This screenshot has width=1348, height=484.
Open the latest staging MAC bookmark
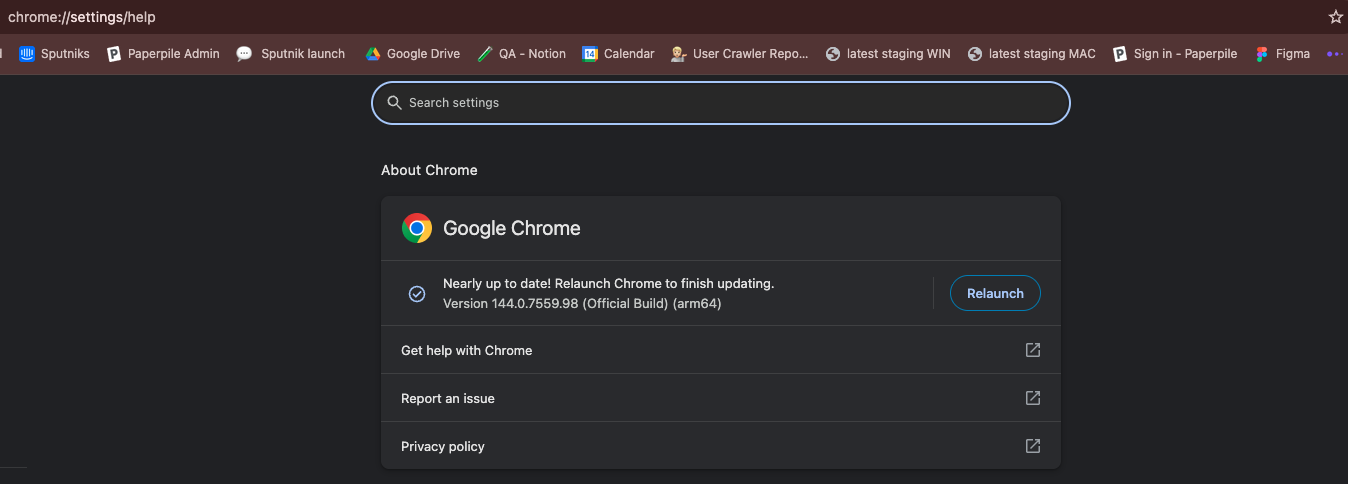pyautogui.click(x=1031, y=54)
